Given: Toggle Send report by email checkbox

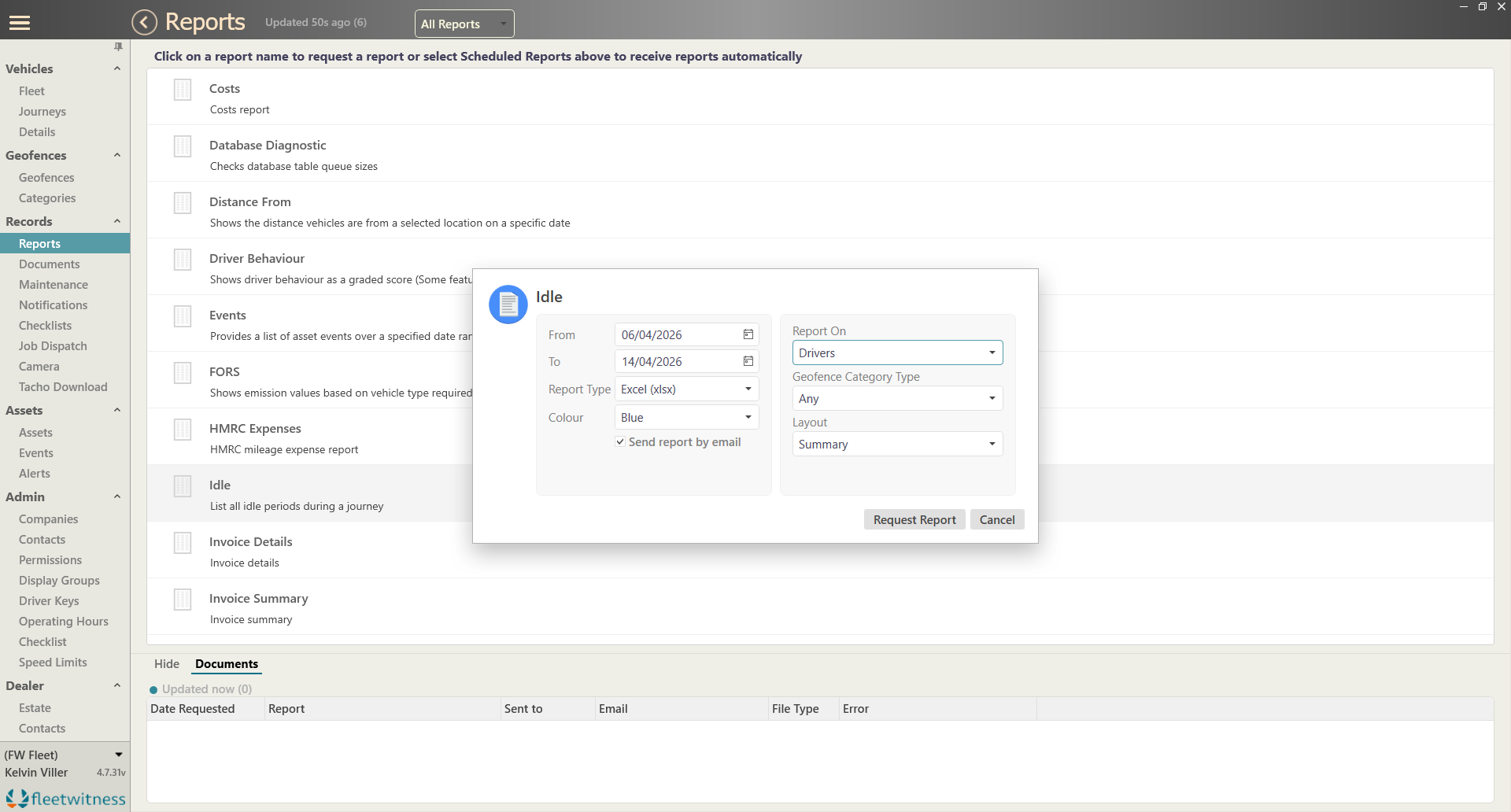Looking at the screenshot, I should [x=620, y=442].
